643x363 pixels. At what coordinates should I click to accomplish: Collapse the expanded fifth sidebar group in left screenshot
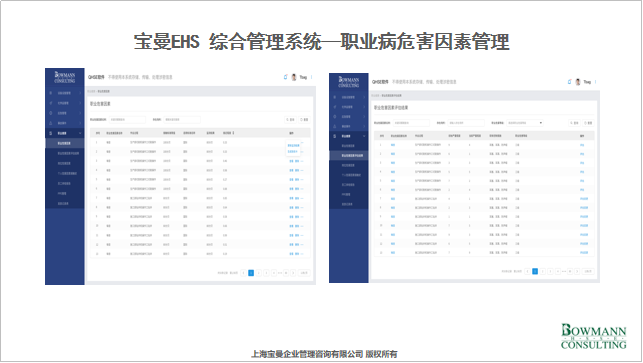pos(65,133)
